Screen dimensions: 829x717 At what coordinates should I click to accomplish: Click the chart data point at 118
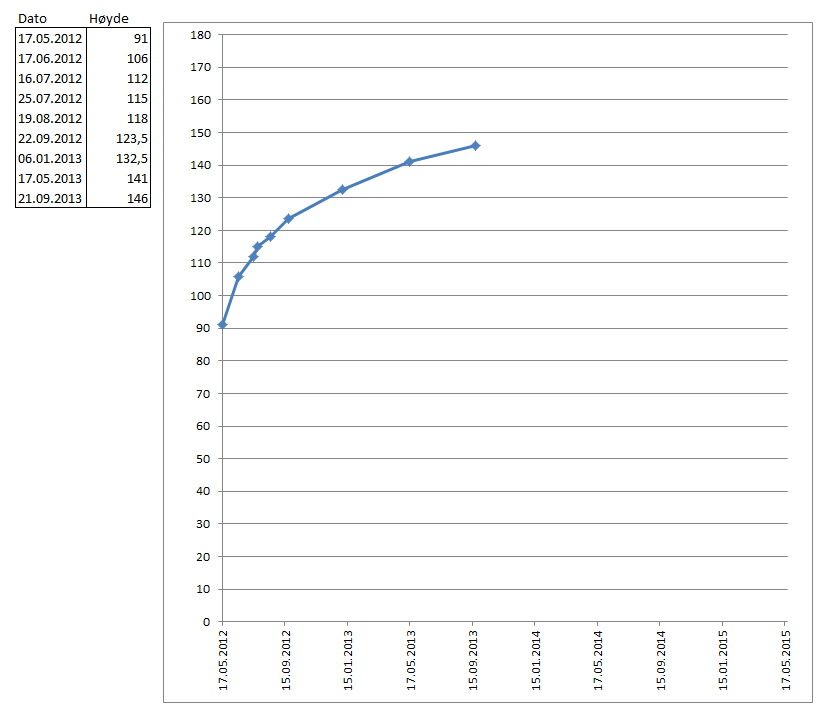pyautogui.click(x=270, y=236)
